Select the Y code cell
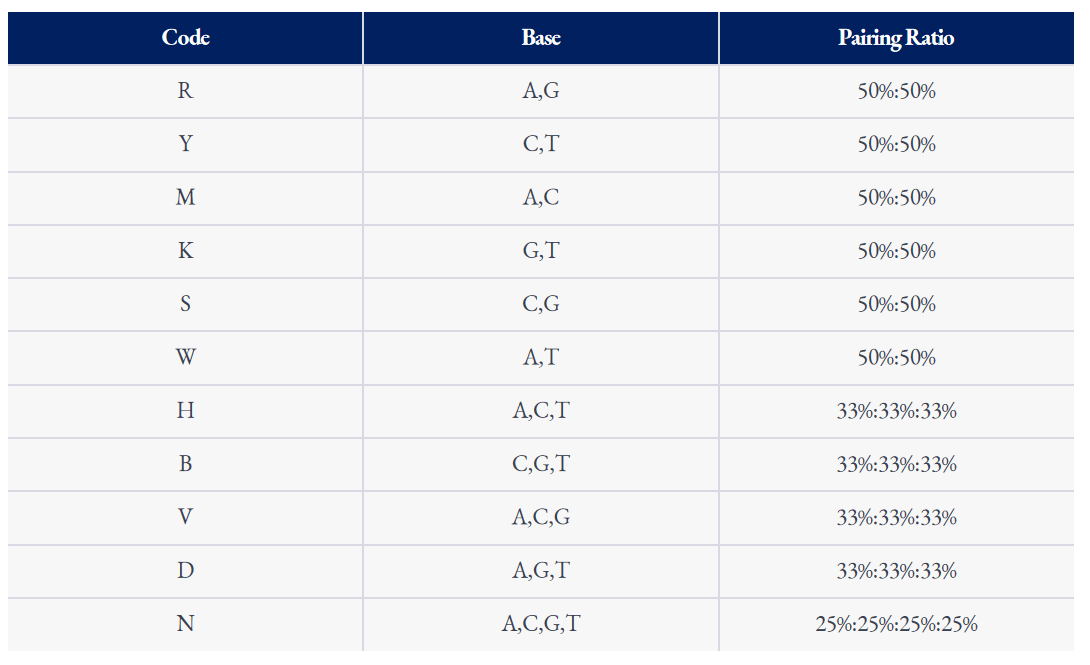Image resolution: width=1090 pixels, height=665 pixels. (x=185, y=145)
